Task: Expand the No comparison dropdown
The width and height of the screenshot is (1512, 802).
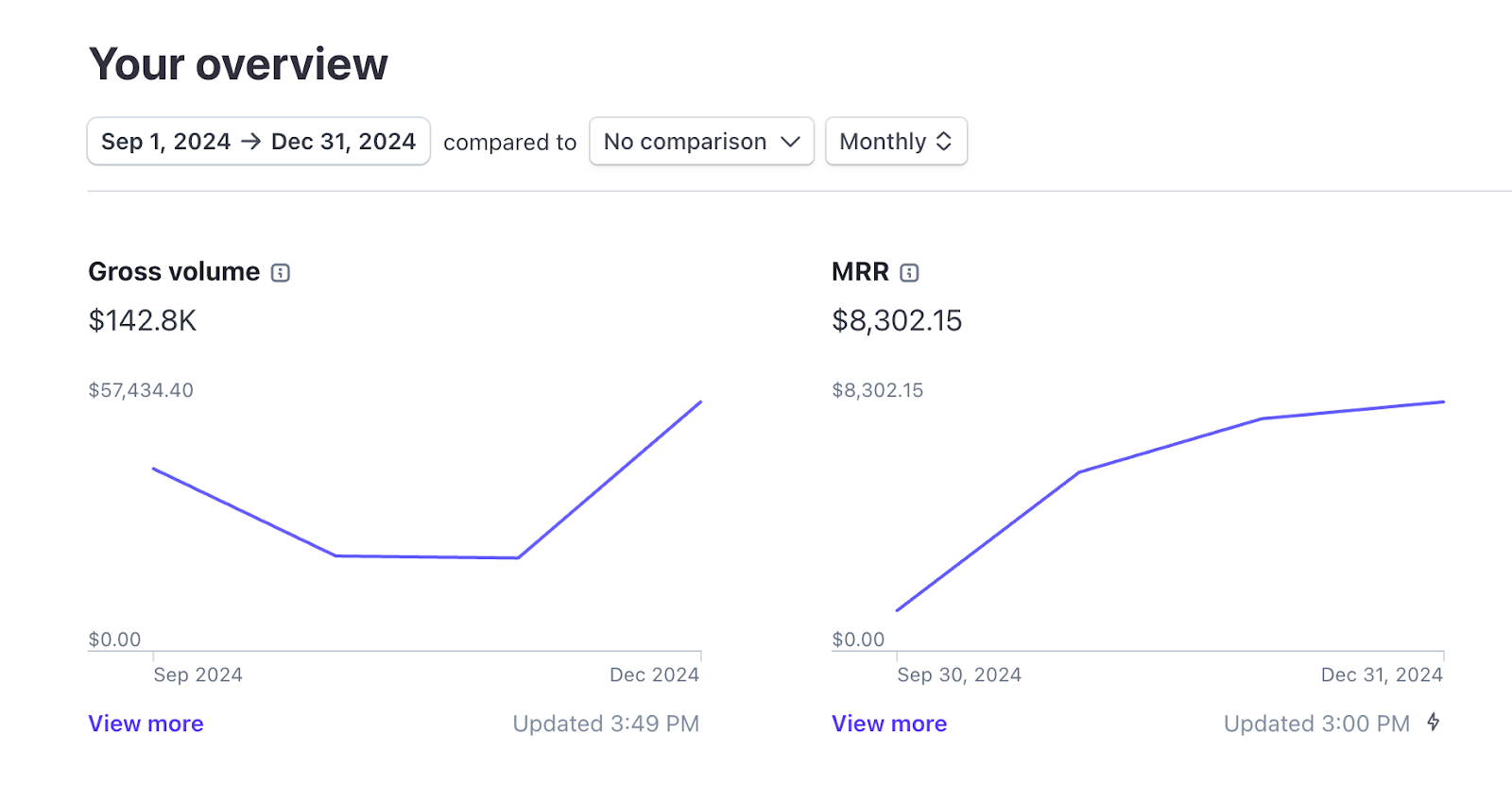Action: (x=701, y=141)
